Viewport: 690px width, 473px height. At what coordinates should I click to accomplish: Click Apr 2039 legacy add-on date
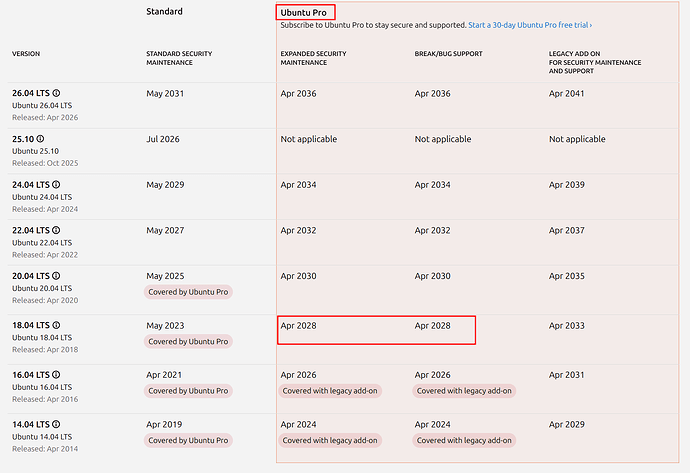click(x=566, y=185)
